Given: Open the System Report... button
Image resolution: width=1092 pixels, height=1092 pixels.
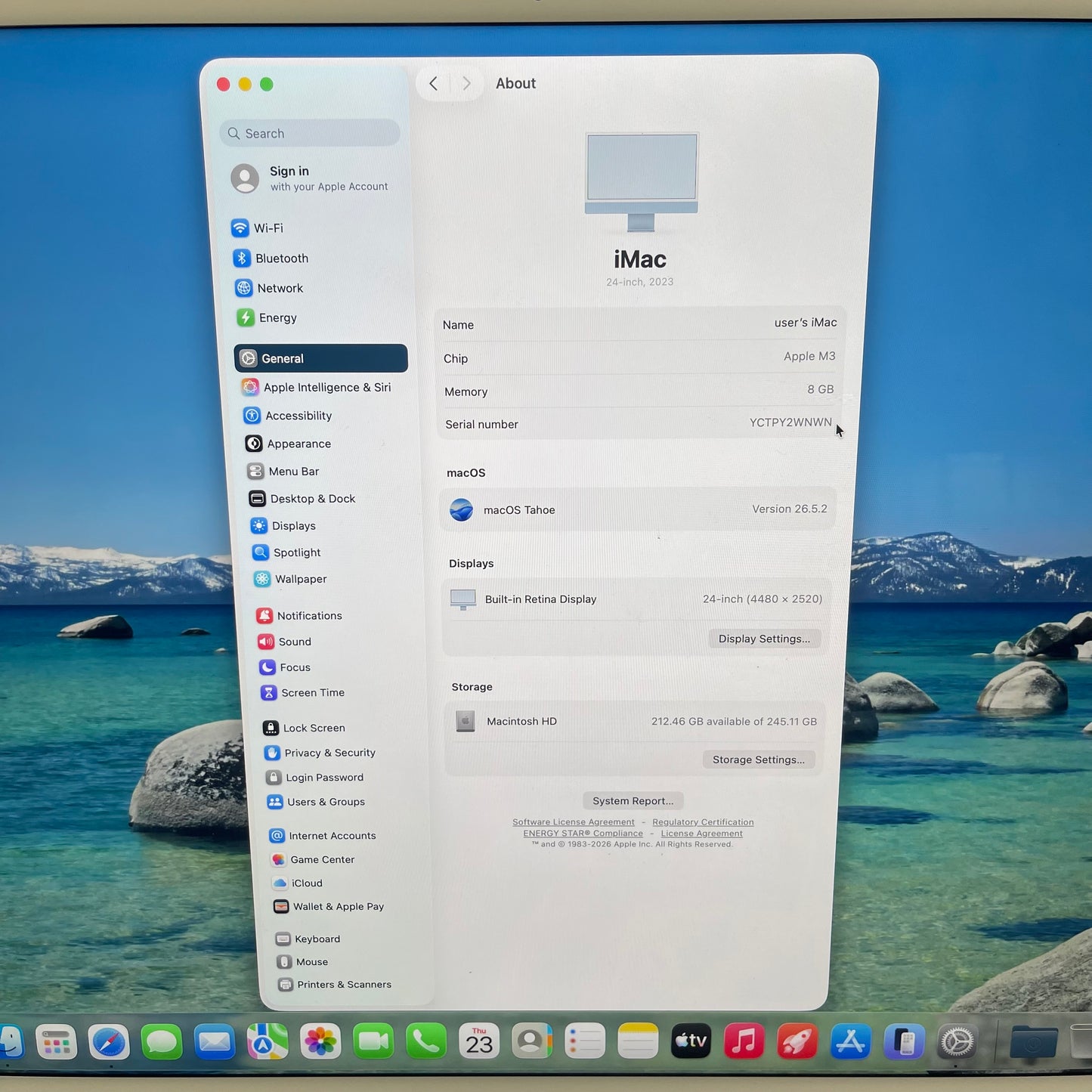Looking at the screenshot, I should pos(633,801).
